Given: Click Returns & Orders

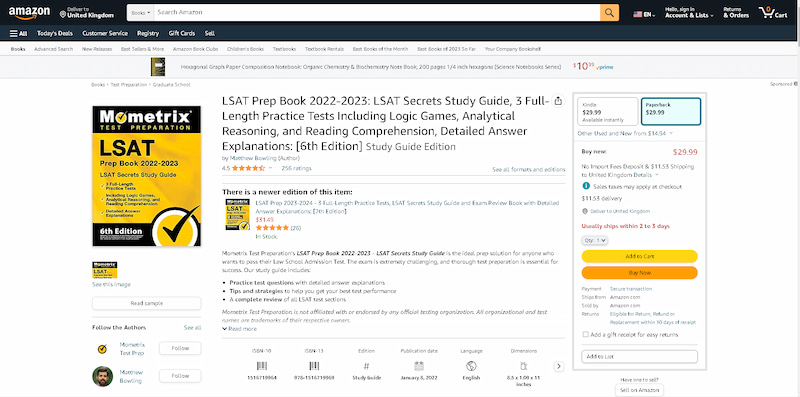Looking at the screenshot, I should click(x=736, y=13).
